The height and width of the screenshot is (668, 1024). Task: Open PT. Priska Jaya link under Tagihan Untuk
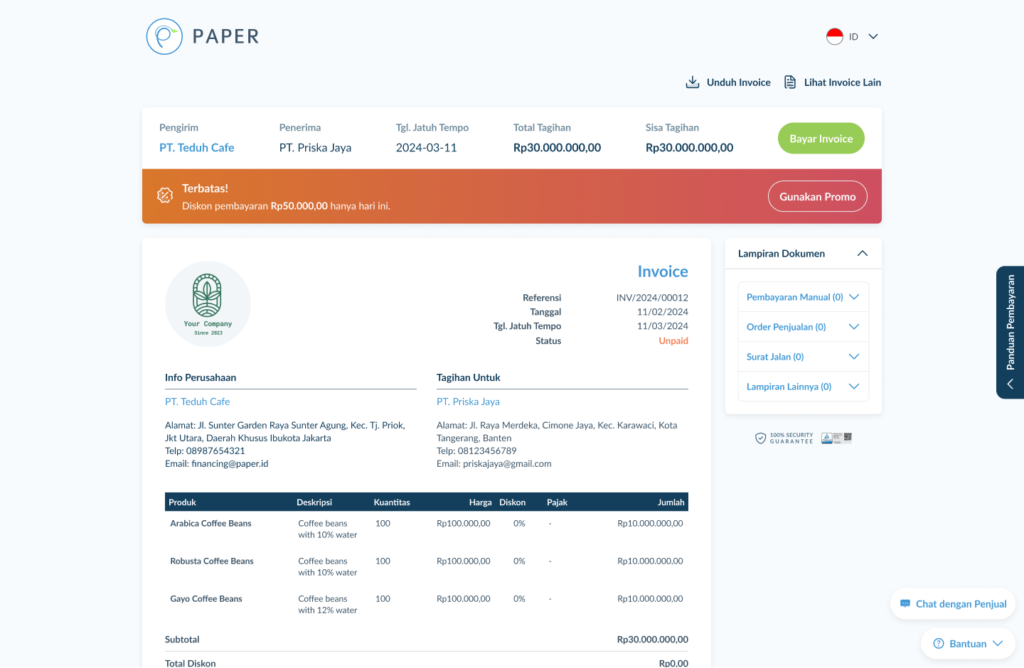point(468,402)
